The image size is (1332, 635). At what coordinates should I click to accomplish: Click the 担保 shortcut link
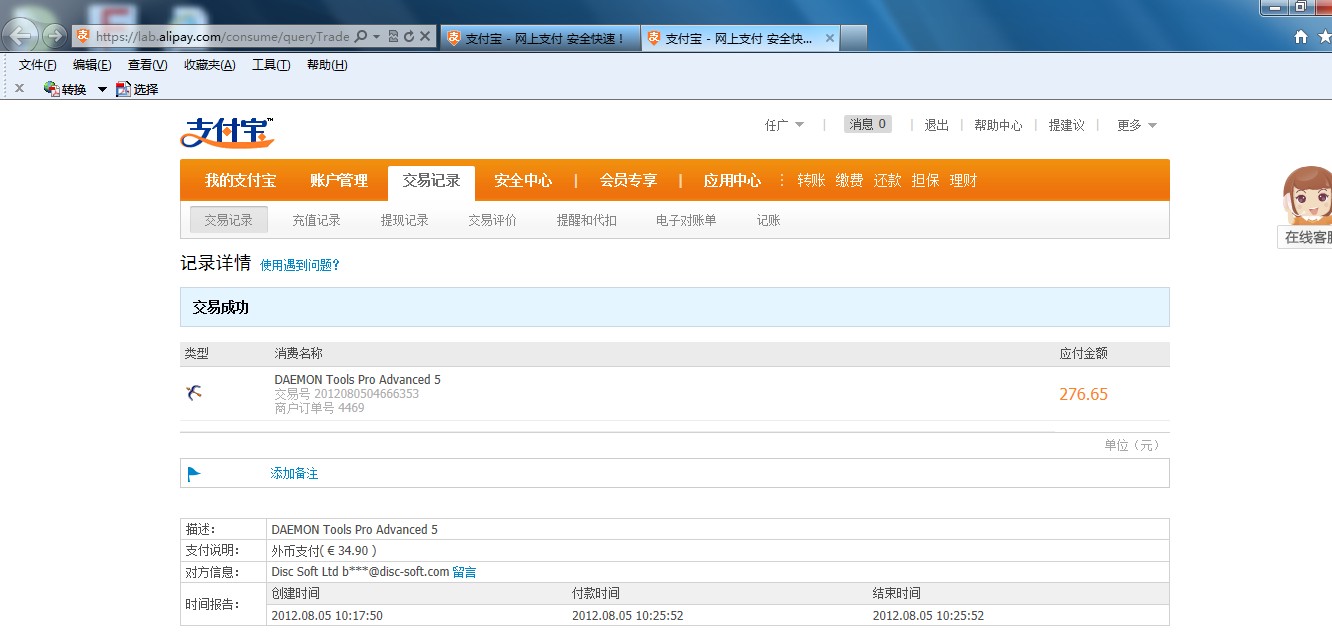tap(925, 181)
